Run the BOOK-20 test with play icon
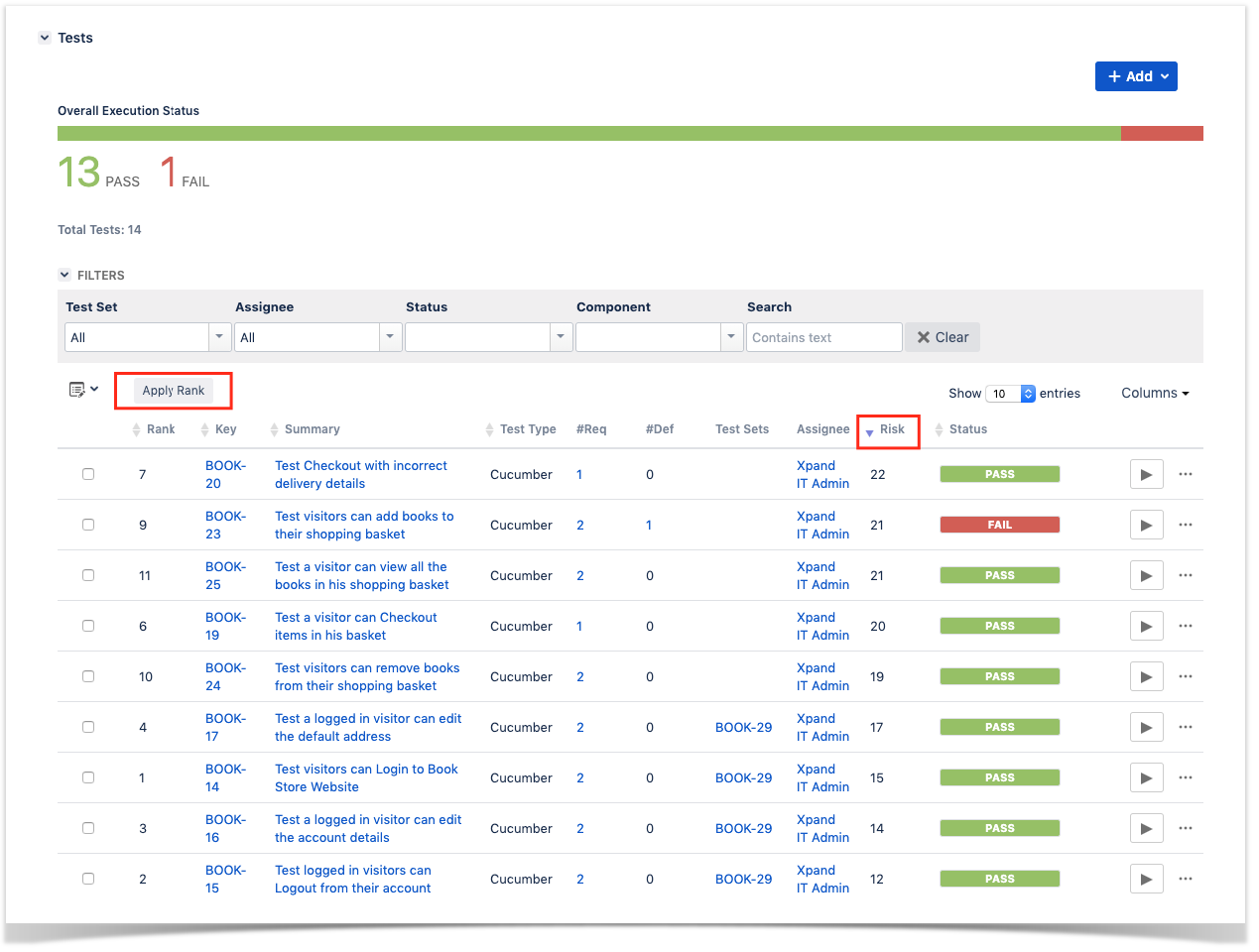 click(1146, 475)
